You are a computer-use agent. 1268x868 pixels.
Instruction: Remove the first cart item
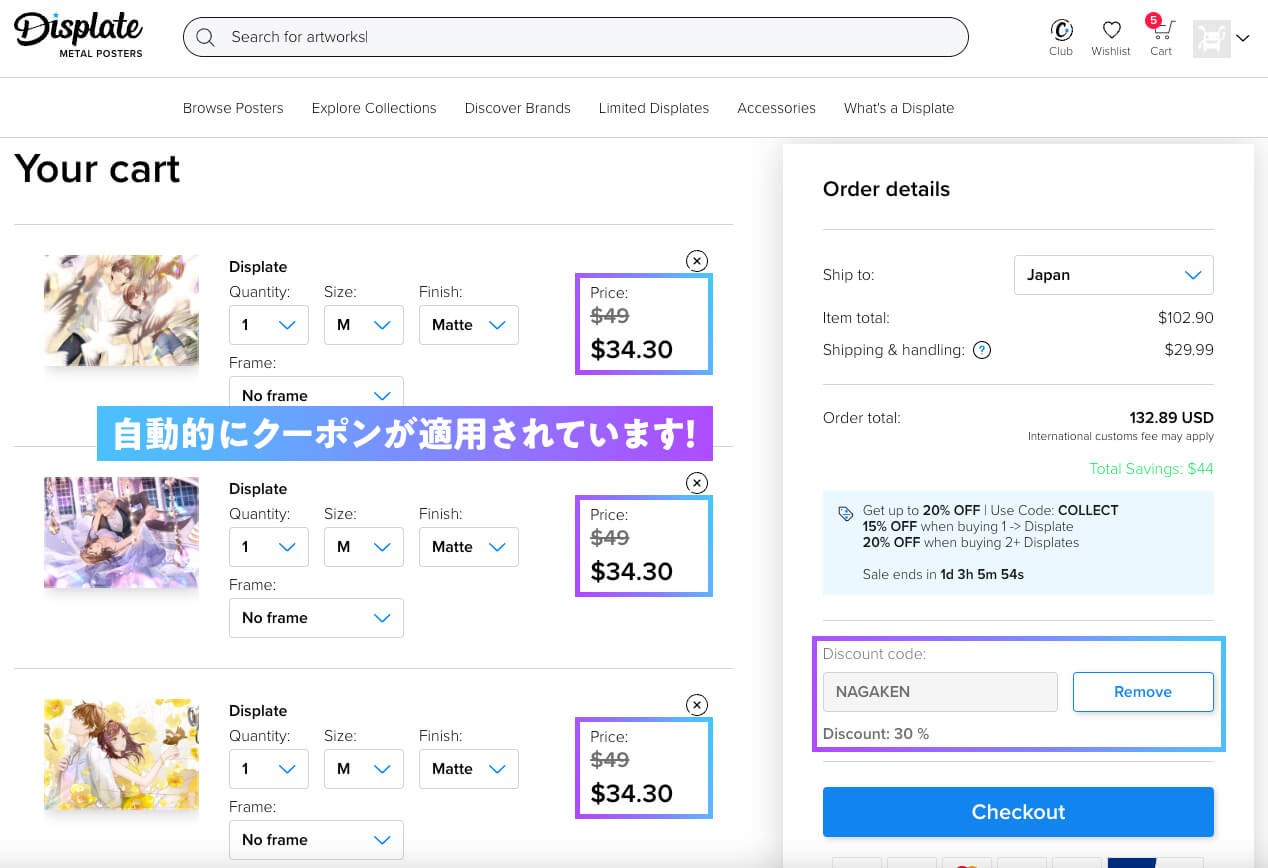coord(697,260)
